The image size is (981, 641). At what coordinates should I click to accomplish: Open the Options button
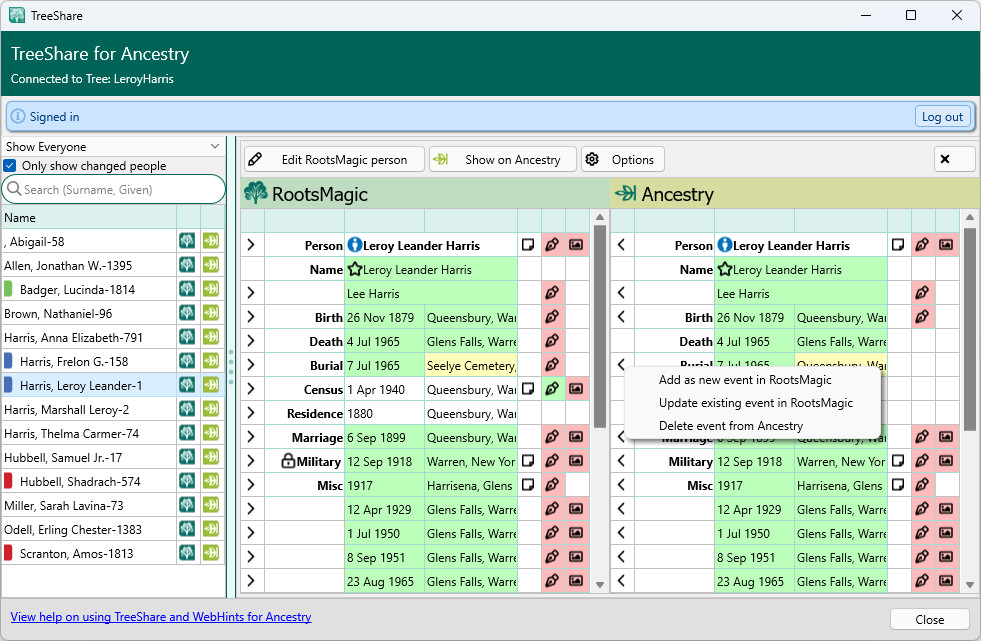point(623,159)
